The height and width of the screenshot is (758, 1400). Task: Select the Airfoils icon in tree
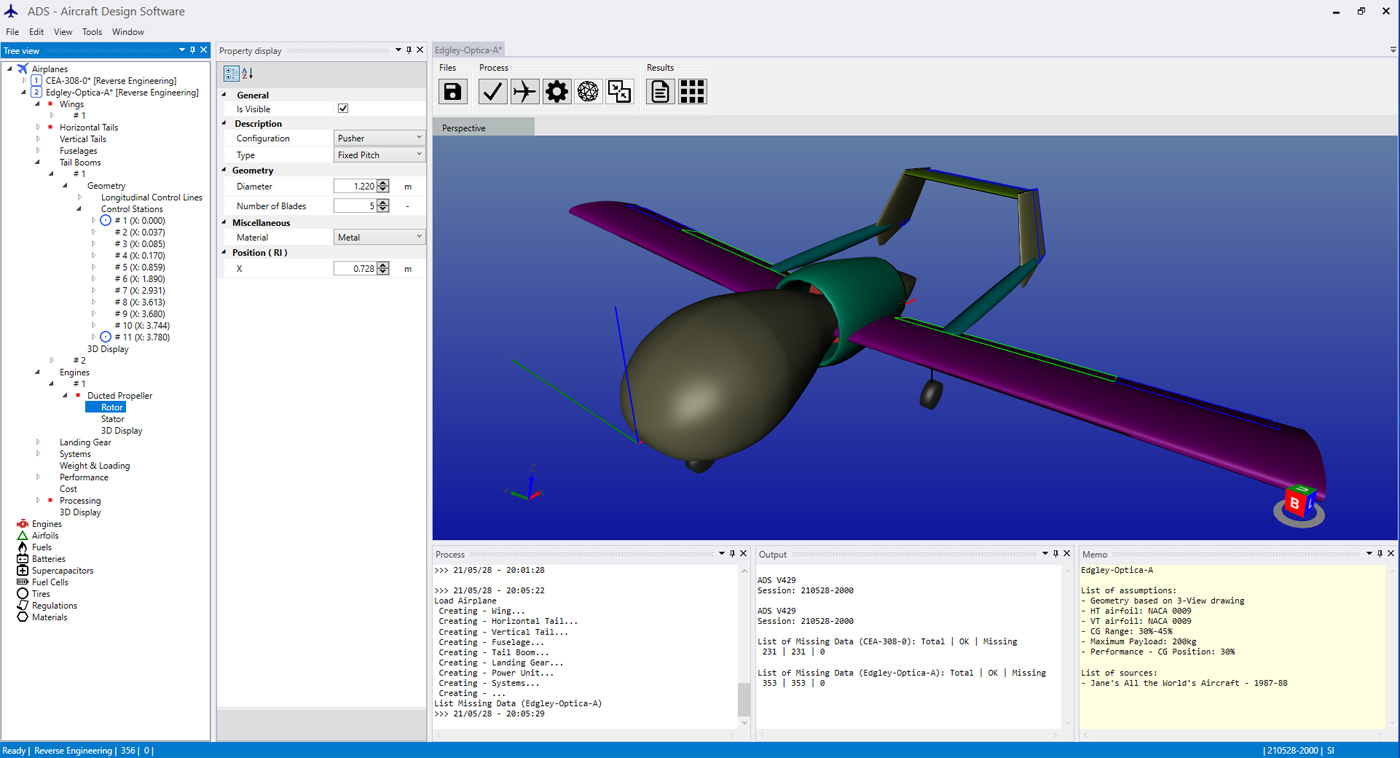(22, 536)
